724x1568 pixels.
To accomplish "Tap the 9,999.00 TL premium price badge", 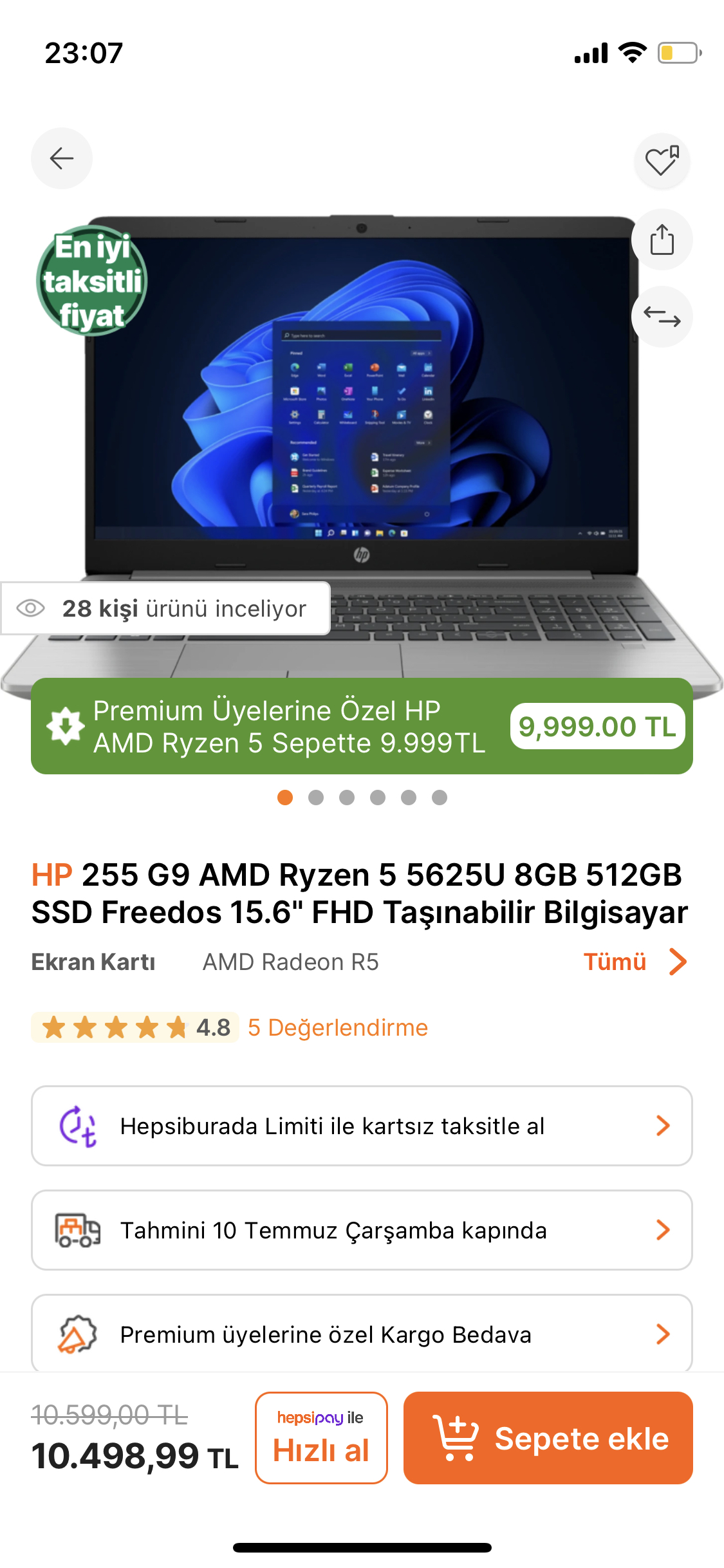I will pos(597,726).
